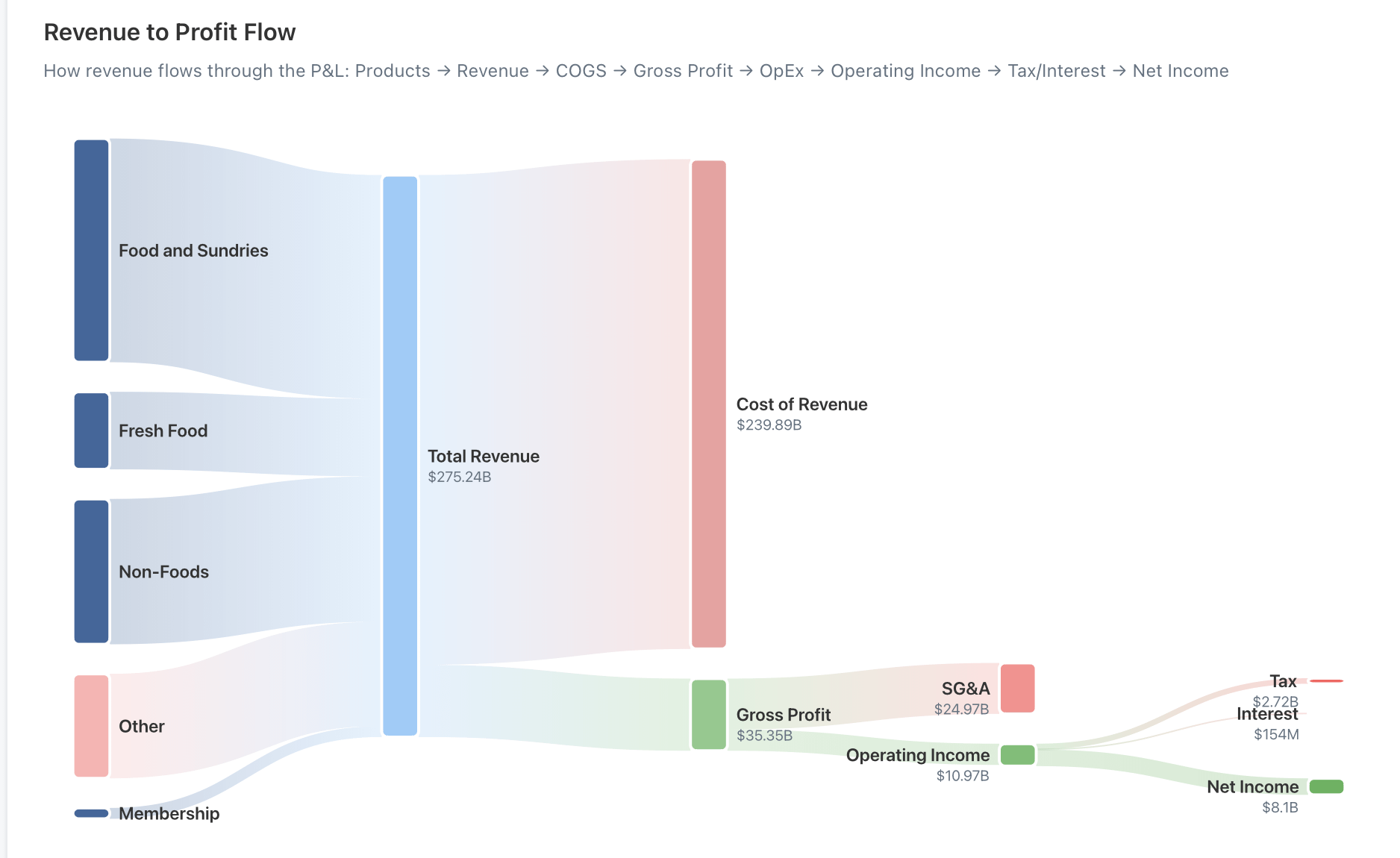The image size is (1400, 858).
Task: Select the red SG&A node bar
Action: point(1017,688)
